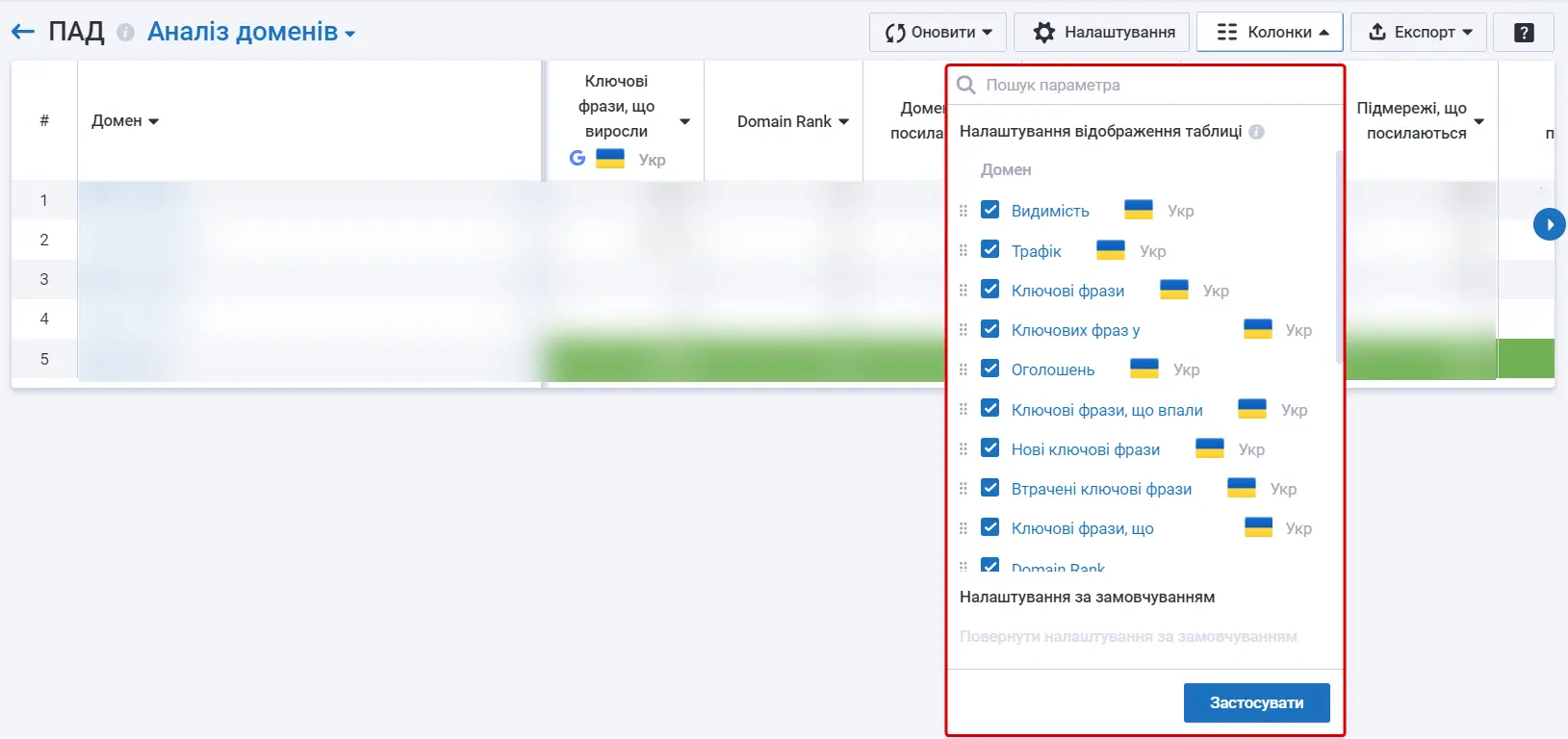Image resolution: width=1568 pixels, height=739 pixels.
Task: Click the Застосувати apply button
Action: (x=1257, y=702)
